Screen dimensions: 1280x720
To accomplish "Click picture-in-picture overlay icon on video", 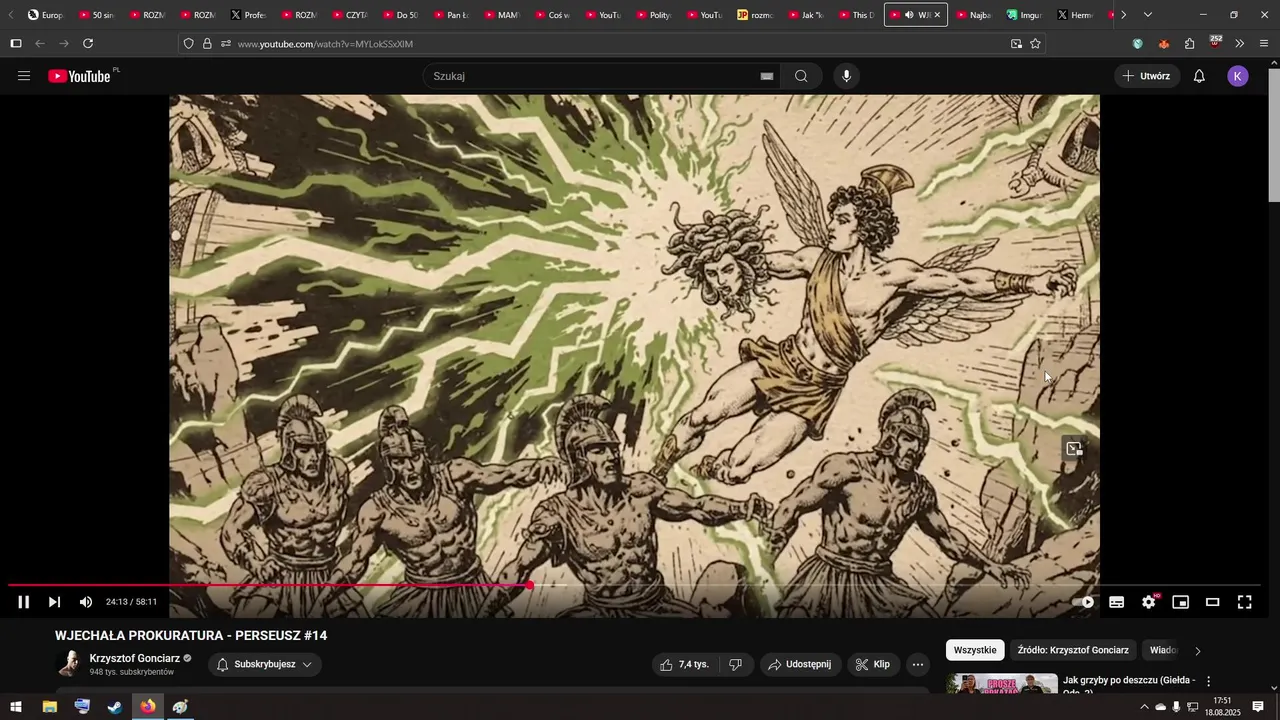I will coord(1074,449).
